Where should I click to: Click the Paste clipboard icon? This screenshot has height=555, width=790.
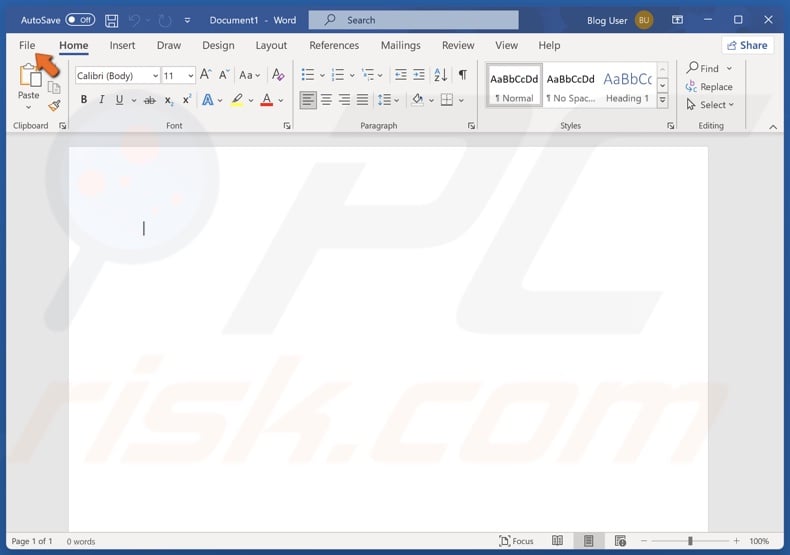[x=29, y=77]
